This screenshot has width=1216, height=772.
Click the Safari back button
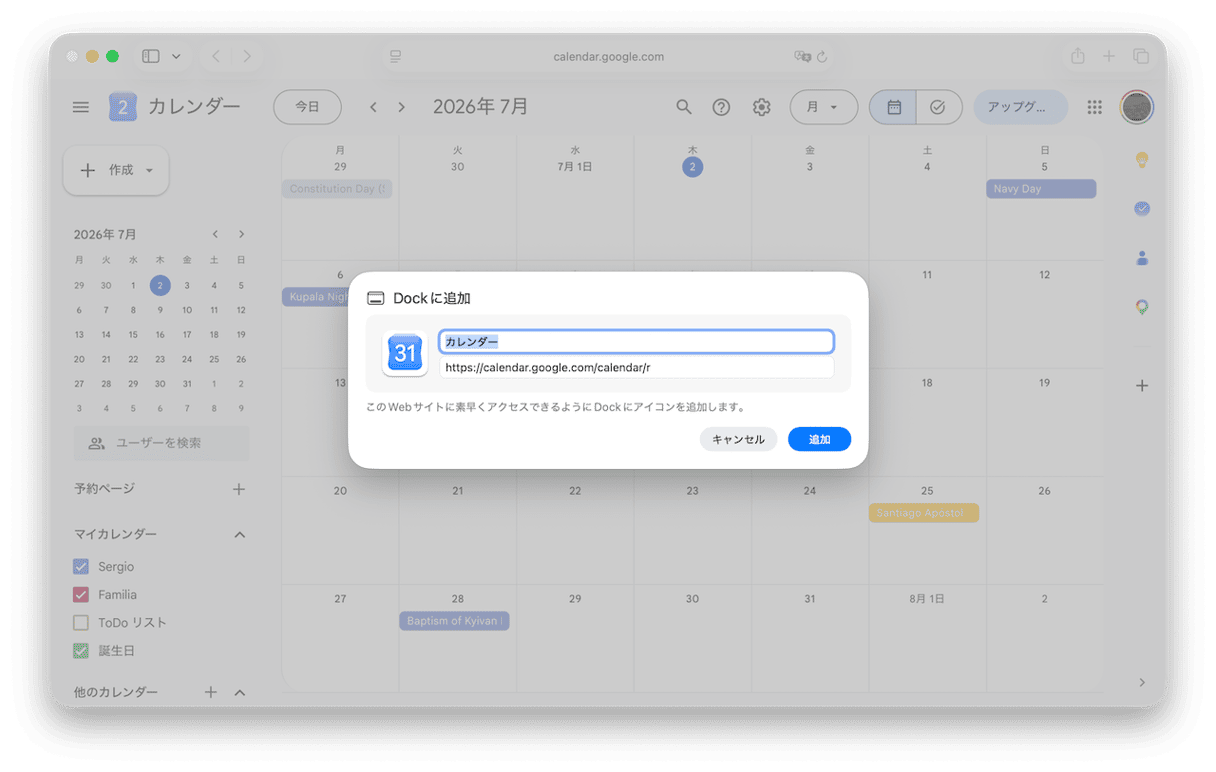pos(216,57)
